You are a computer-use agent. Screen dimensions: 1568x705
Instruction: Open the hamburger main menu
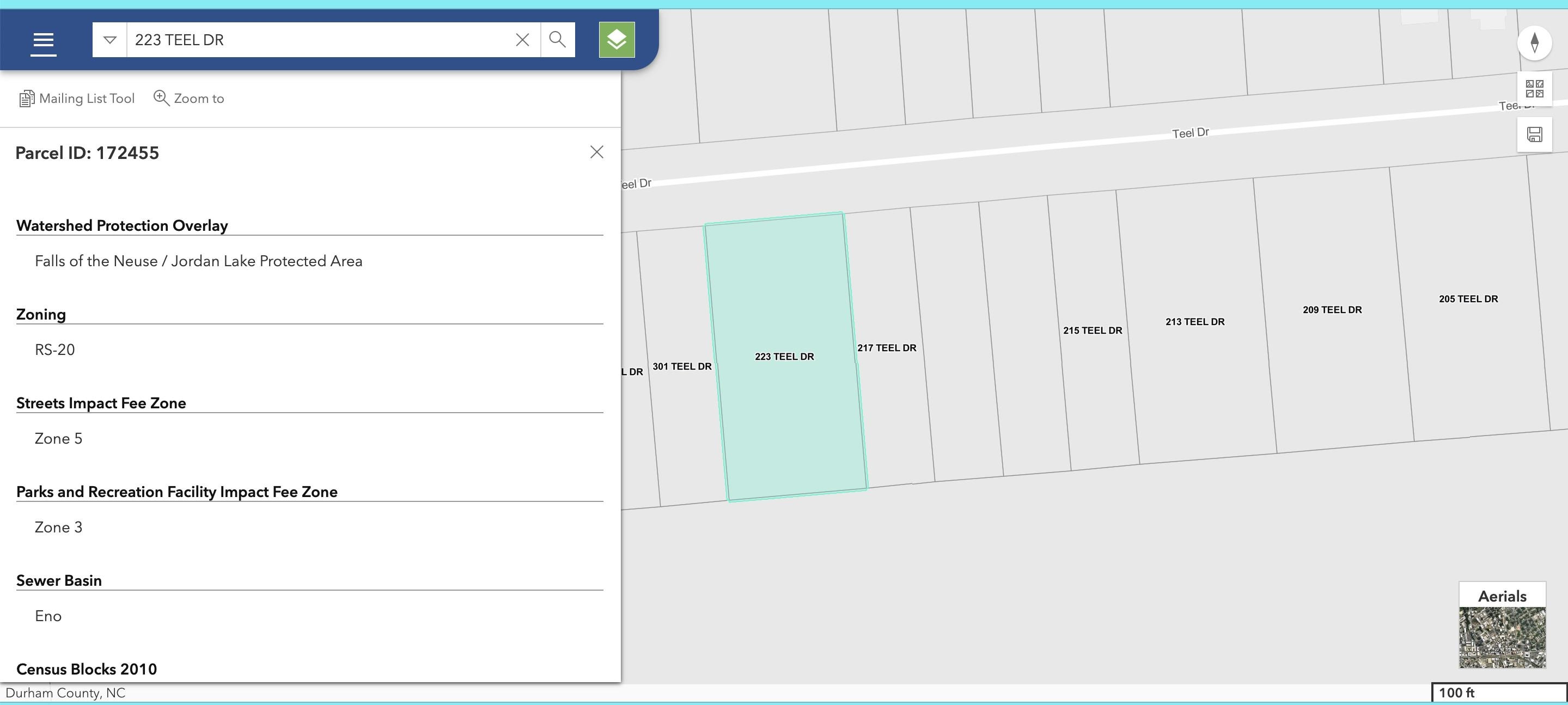[43, 41]
